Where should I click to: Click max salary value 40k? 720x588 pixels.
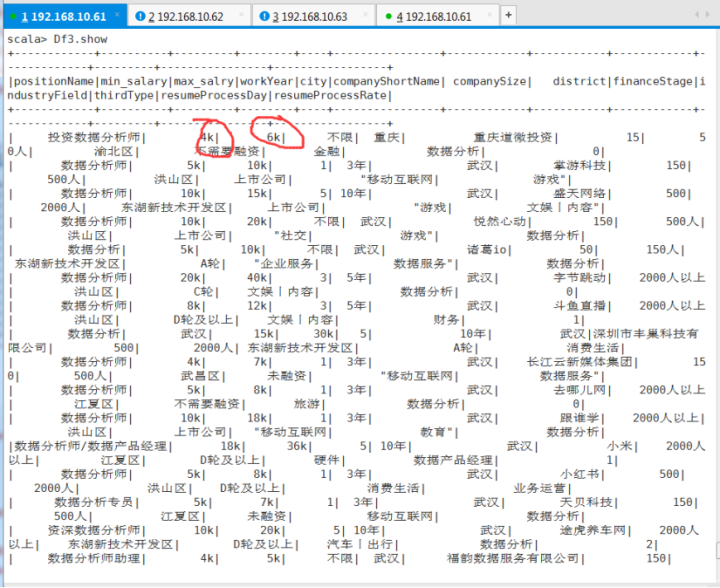[257, 278]
